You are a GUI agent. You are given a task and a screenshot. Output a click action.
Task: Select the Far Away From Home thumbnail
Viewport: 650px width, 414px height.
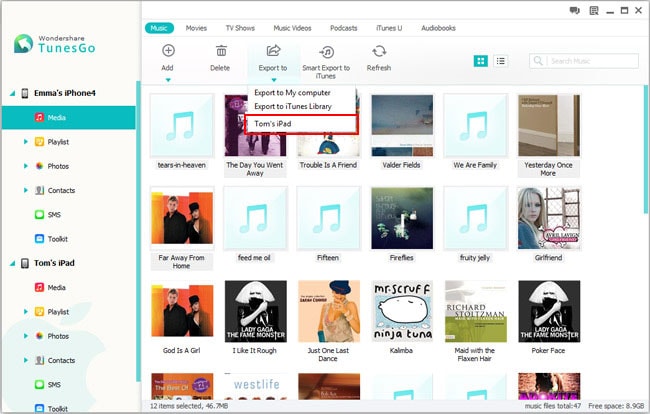pos(182,218)
